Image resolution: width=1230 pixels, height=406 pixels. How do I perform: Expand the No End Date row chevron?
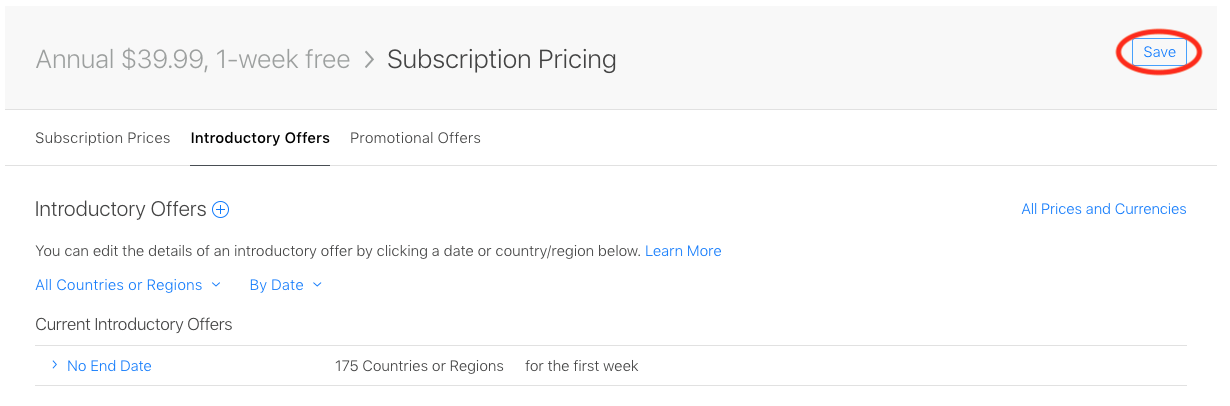[55, 365]
